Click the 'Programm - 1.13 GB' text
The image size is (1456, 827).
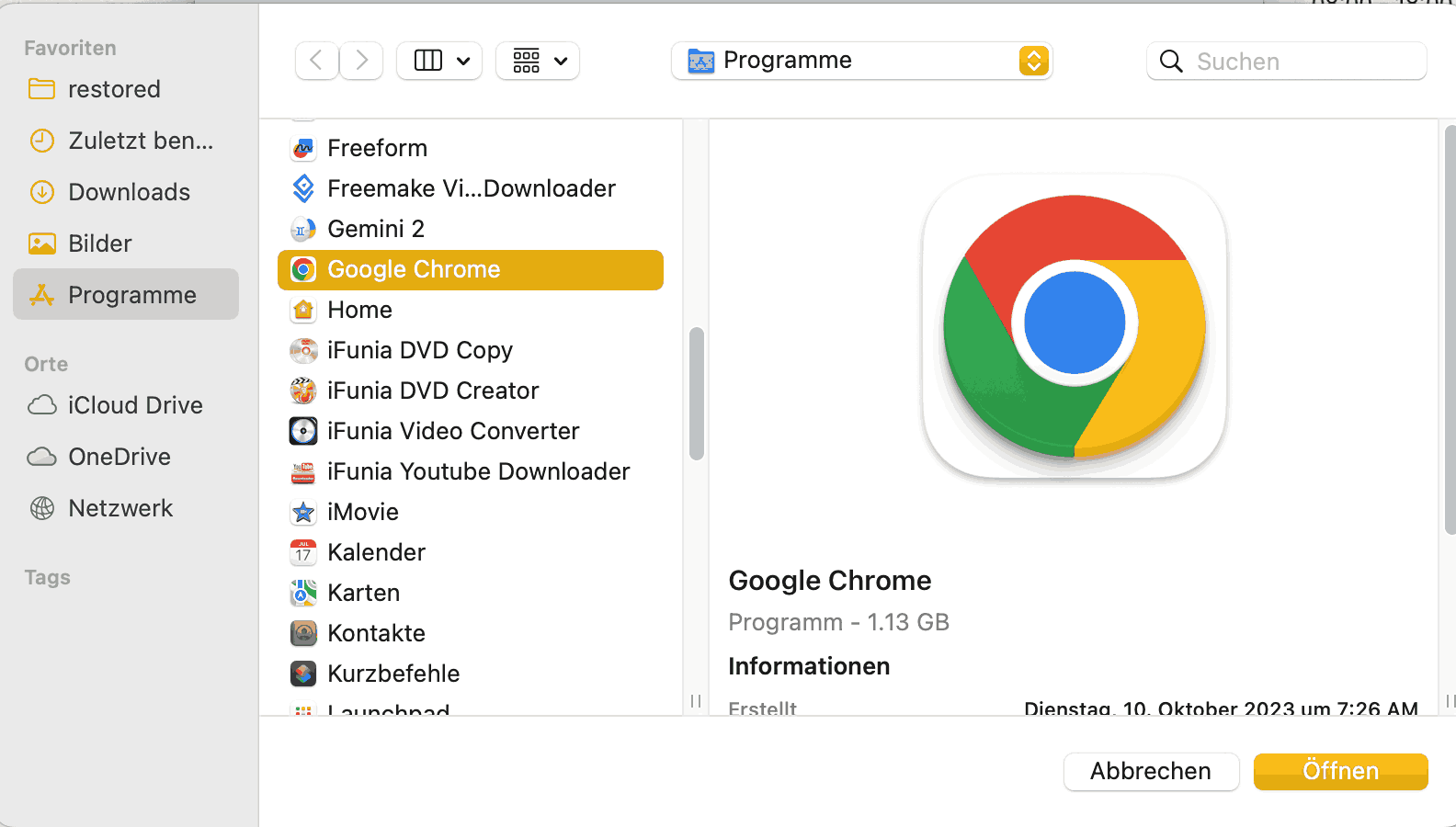click(x=838, y=622)
